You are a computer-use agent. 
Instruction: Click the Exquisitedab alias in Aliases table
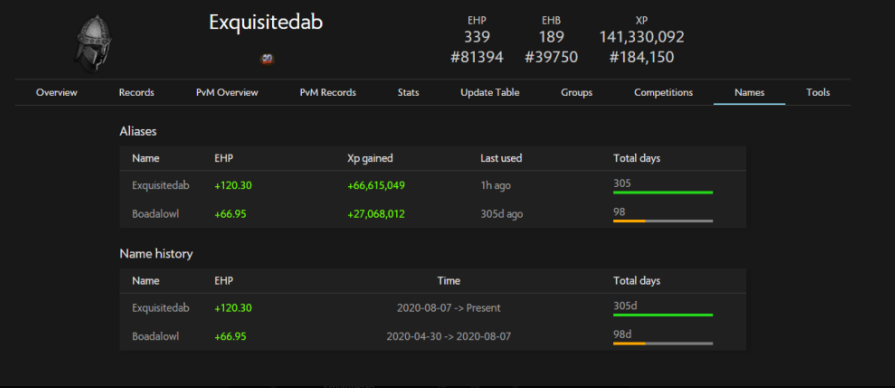coord(160,185)
